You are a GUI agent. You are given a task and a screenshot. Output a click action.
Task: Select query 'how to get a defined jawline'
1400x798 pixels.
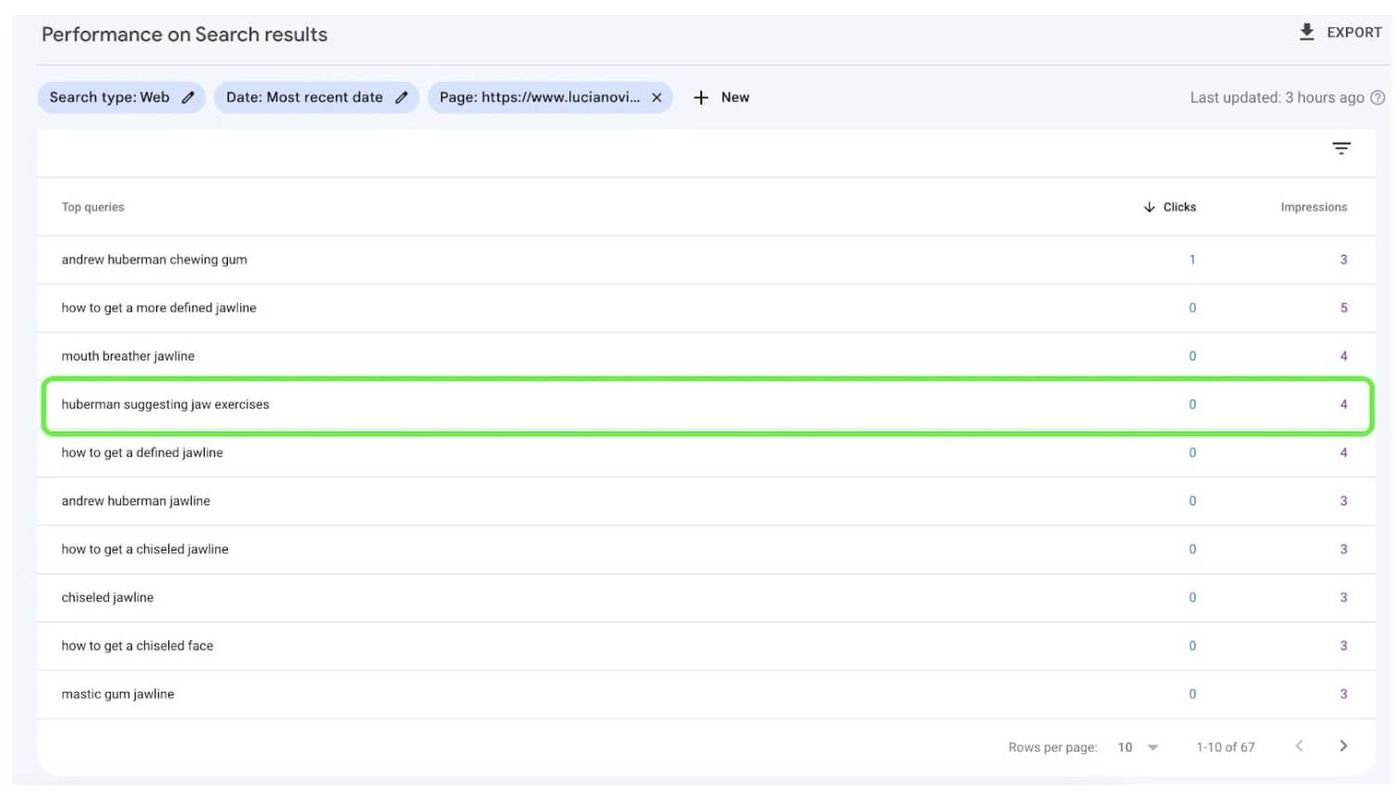142,453
